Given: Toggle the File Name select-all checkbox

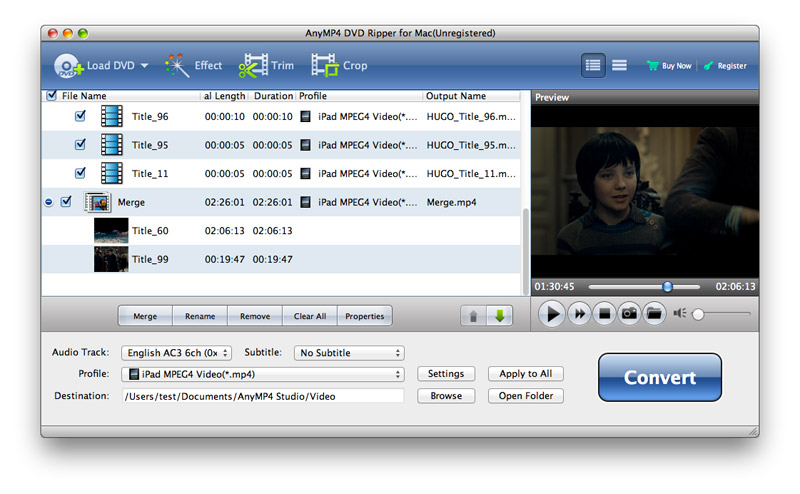Looking at the screenshot, I should (52, 96).
